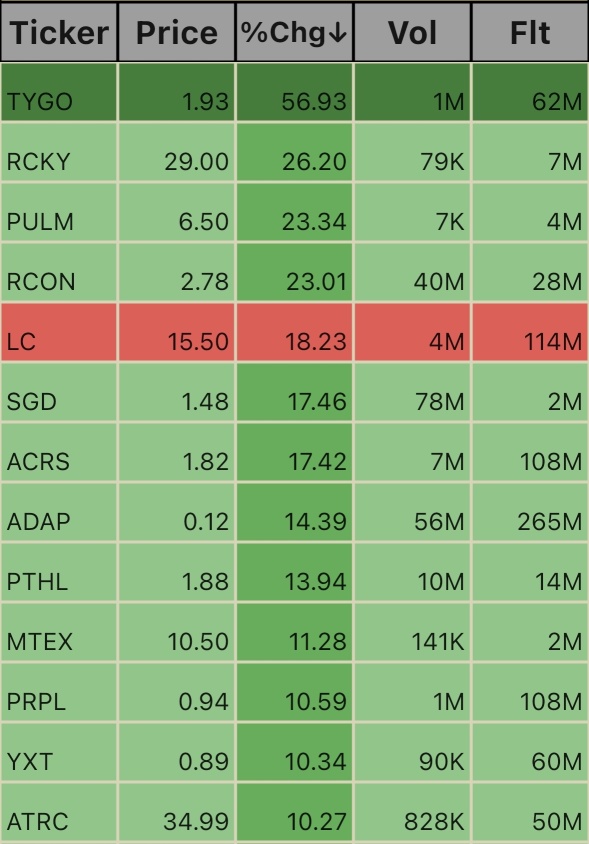Sort by the Price column header
This screenshot has height=844, width=589.
click(177, 32)
